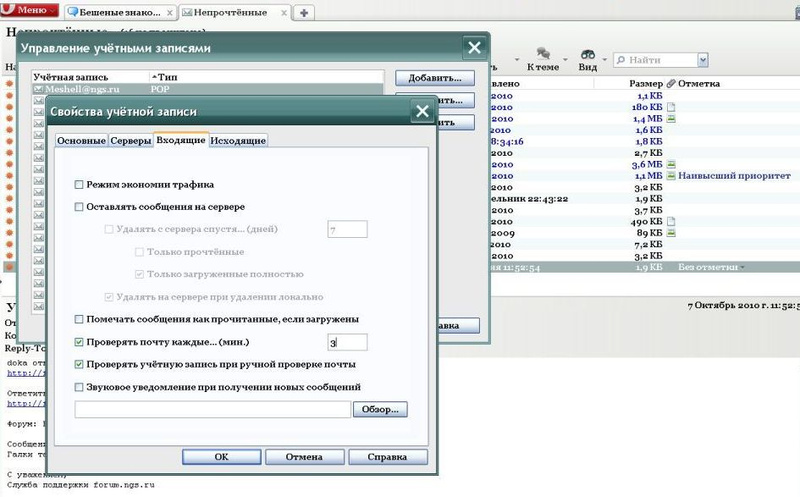Open dropdown arrow next to Вид
Image resolution: width=800 pixels, height=497 pixels.
605,60
